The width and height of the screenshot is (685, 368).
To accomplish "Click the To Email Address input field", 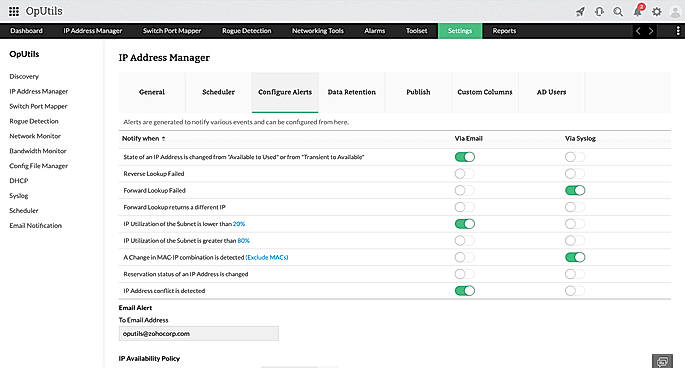I will click(x=198, y=333).
